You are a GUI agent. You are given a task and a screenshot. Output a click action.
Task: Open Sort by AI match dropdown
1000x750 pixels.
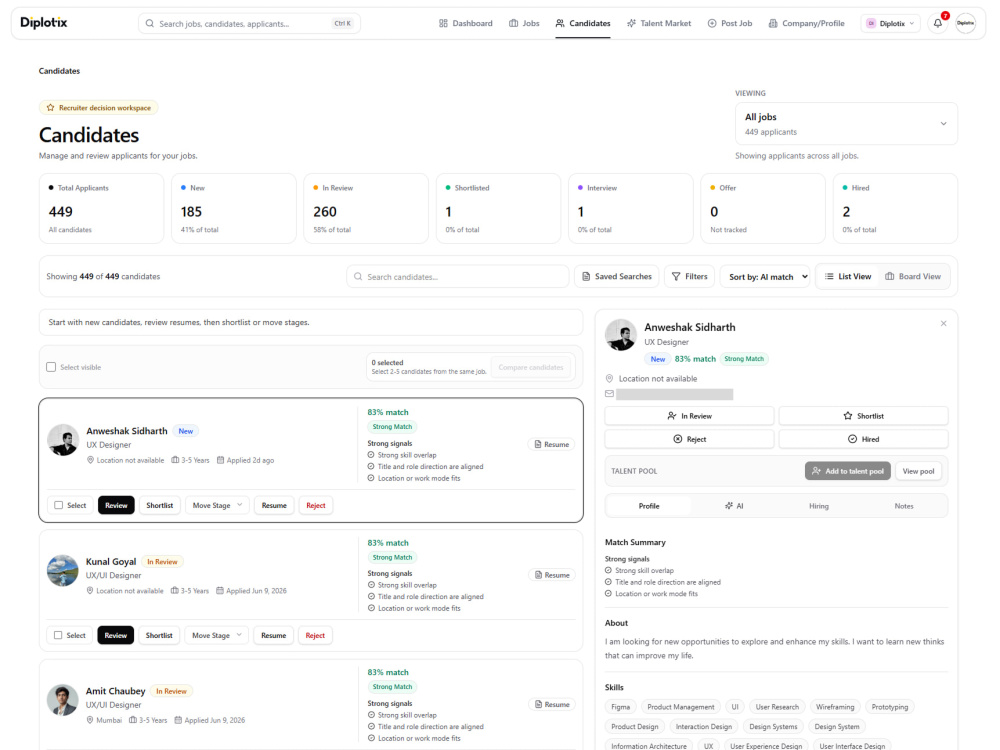pyautogui.click(x=765, y=276)
